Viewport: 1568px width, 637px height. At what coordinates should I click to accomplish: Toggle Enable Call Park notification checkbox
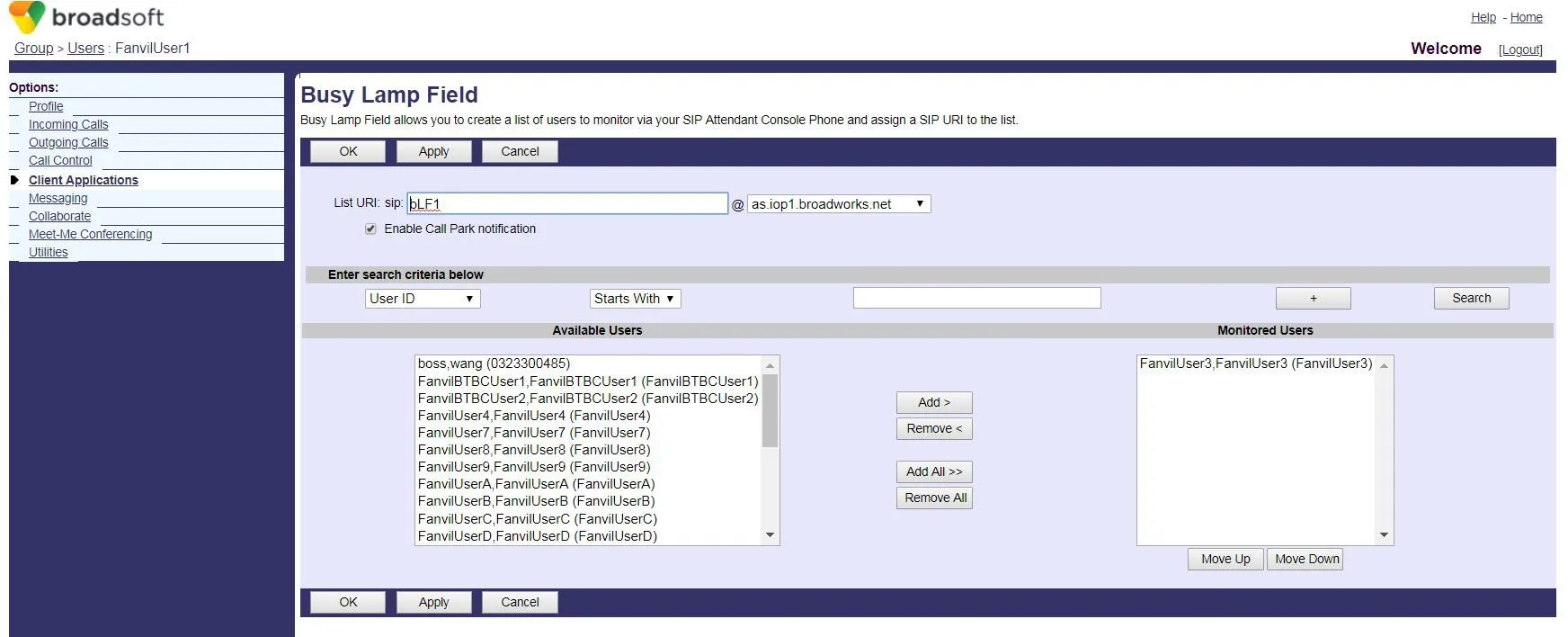370,229
